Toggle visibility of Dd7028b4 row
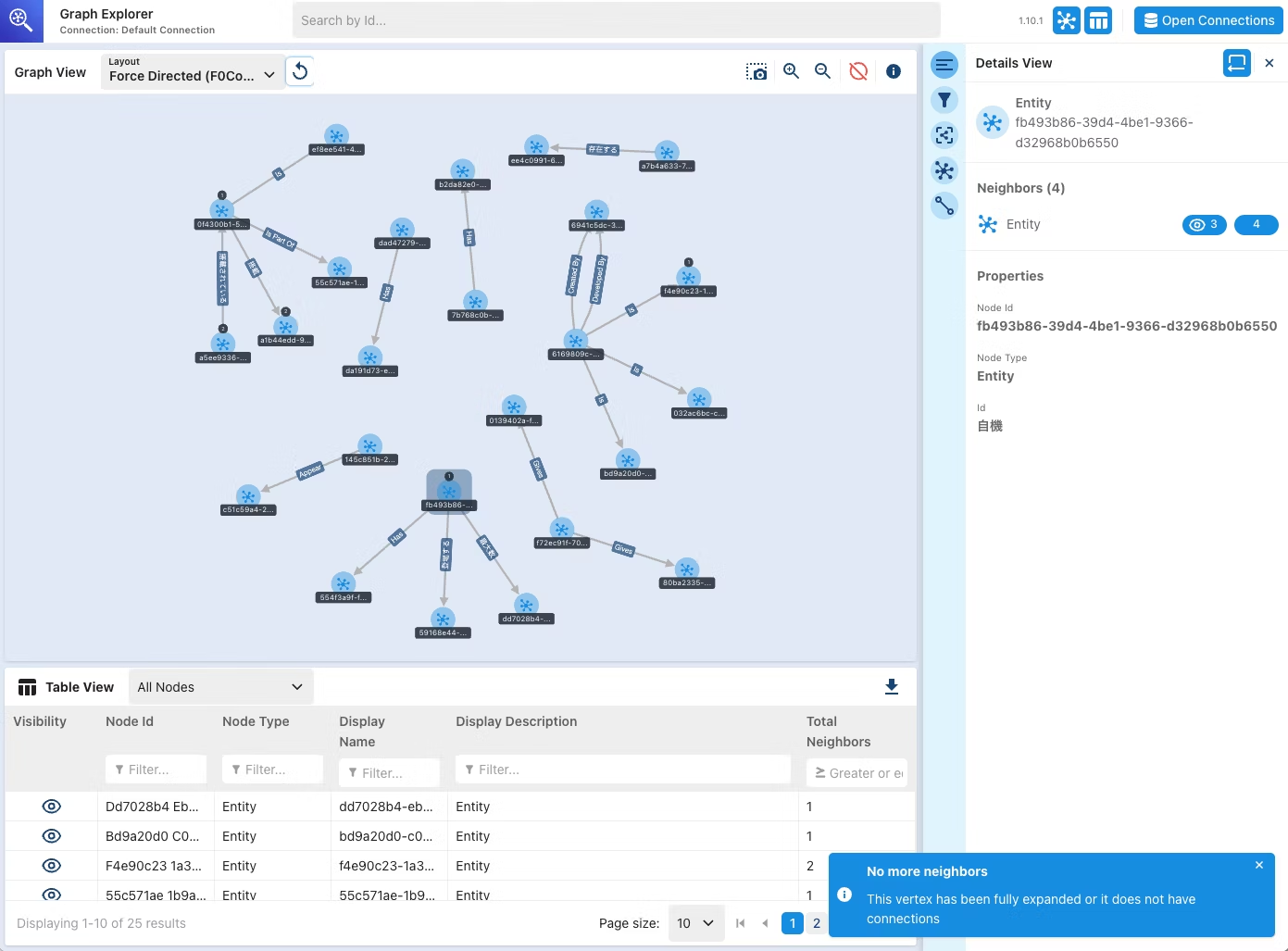Image resolution: width=1288 pixels, height=951 pixels. tap(52, 807)
